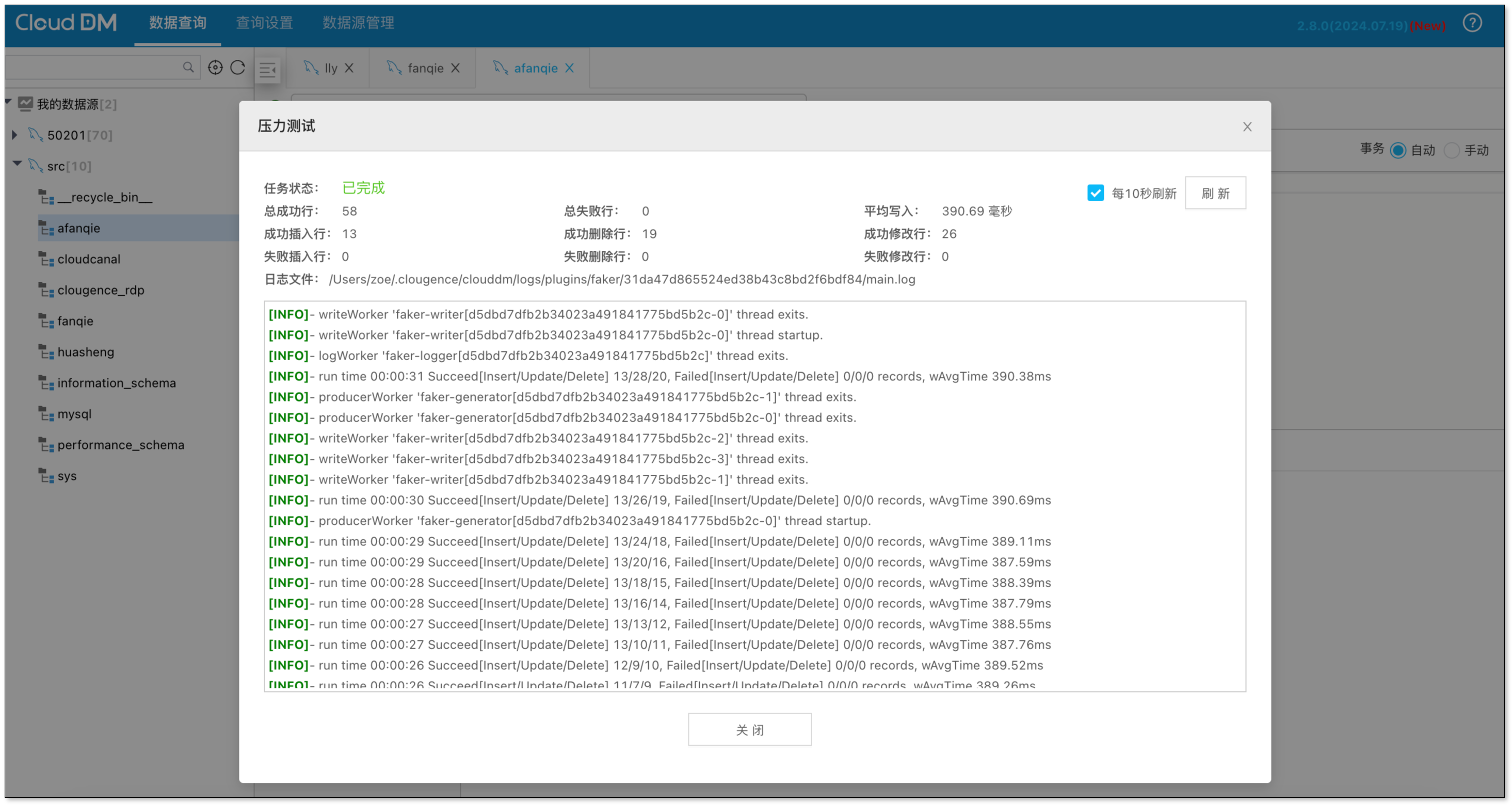Select 自动 transaction mode radio
The width and height of the screenshot is (1512, 805).
point(1398,150)
